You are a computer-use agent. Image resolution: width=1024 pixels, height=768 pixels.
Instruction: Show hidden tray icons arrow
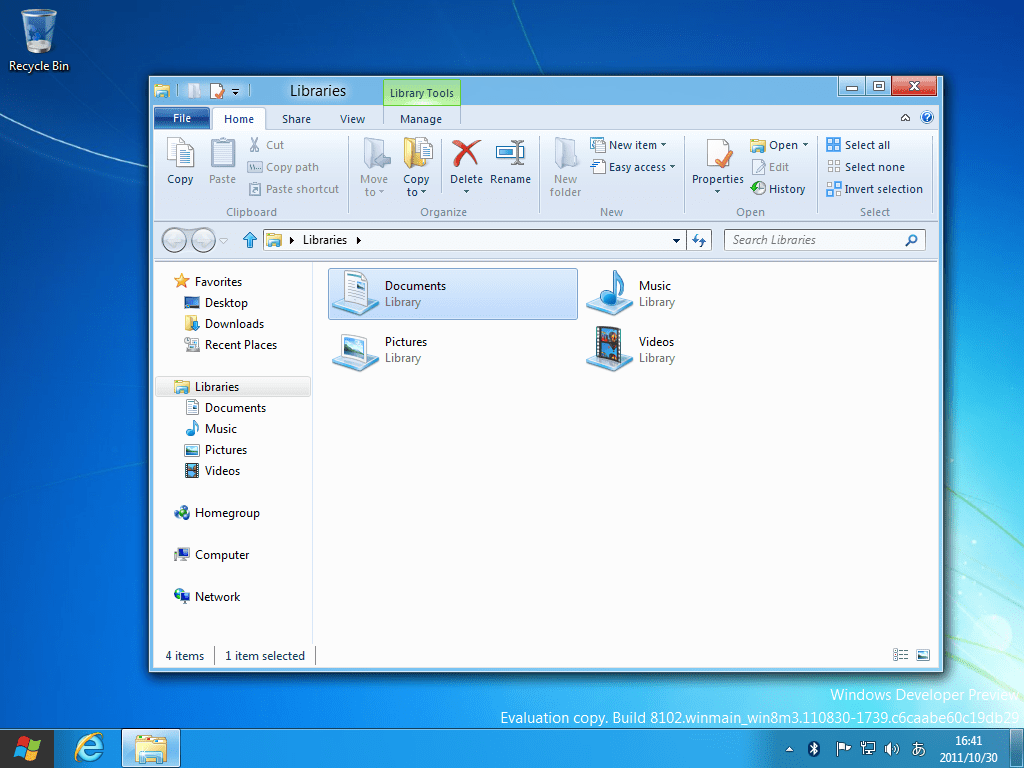point(789,749)
